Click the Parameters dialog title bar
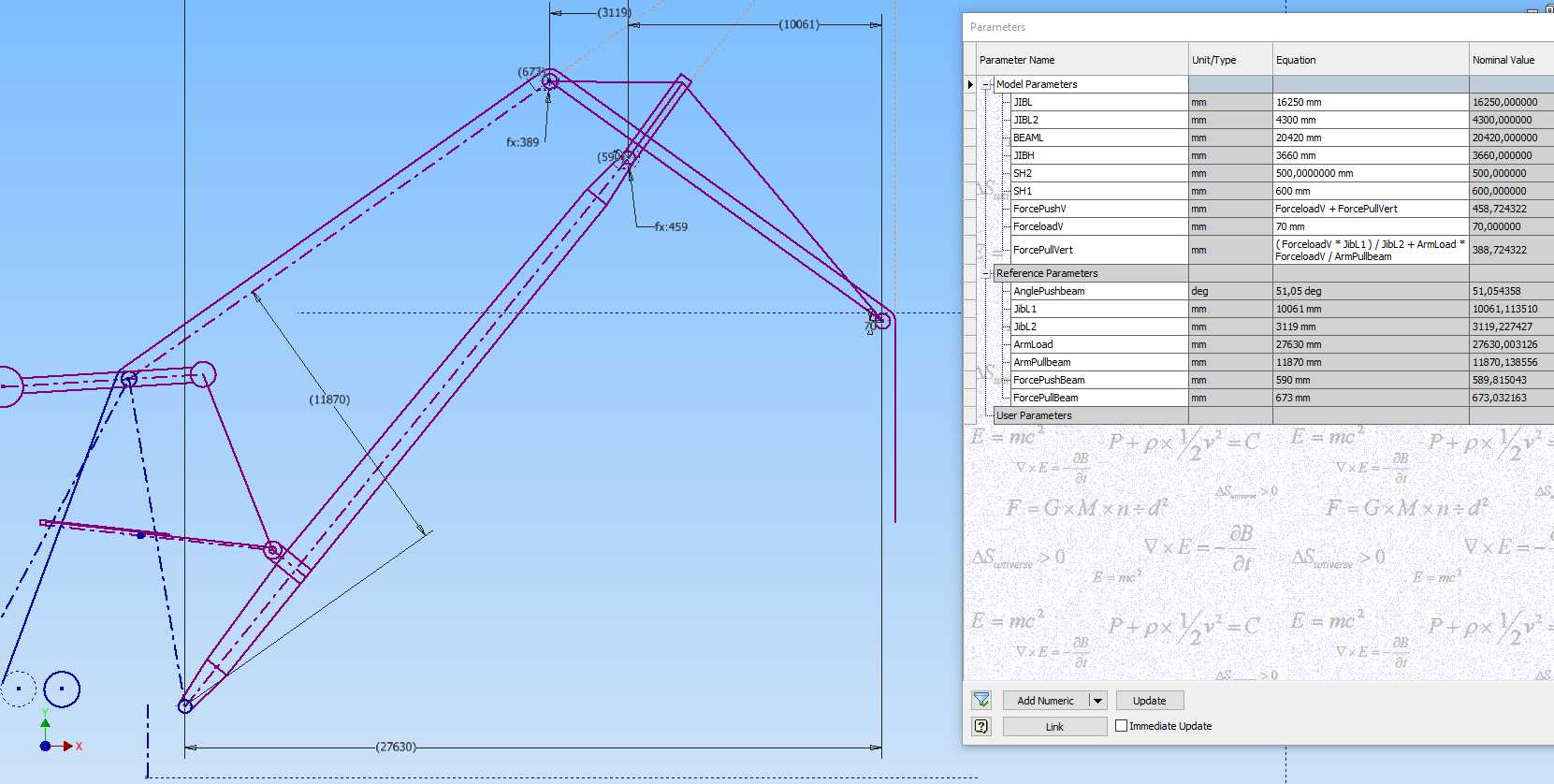Screen dimensions: 1554x784 point(1258,27)
